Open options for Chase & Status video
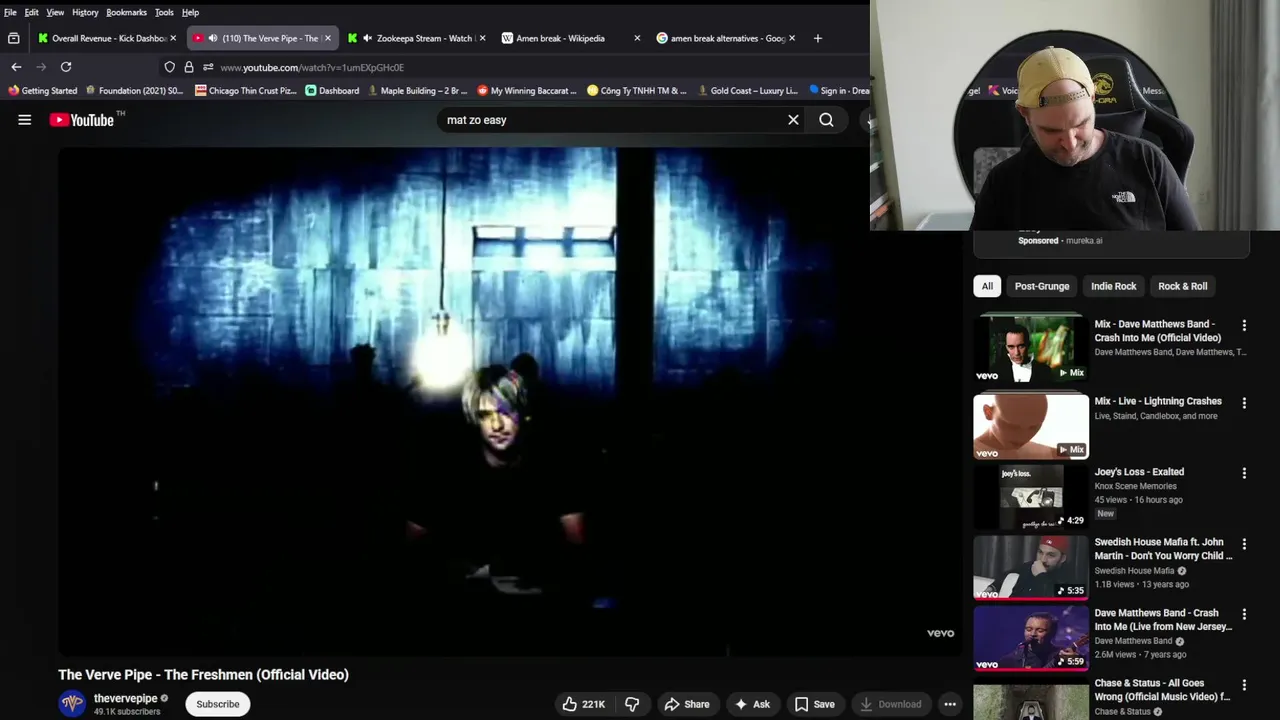The image size is (1280, 720). (x=1244, y=685)
